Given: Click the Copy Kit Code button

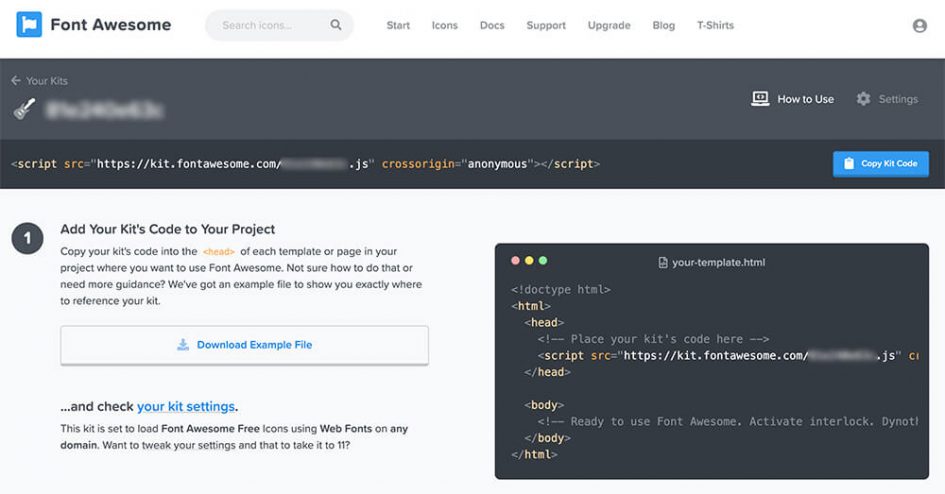Looking at the screenshot, I should pos(881,164).
